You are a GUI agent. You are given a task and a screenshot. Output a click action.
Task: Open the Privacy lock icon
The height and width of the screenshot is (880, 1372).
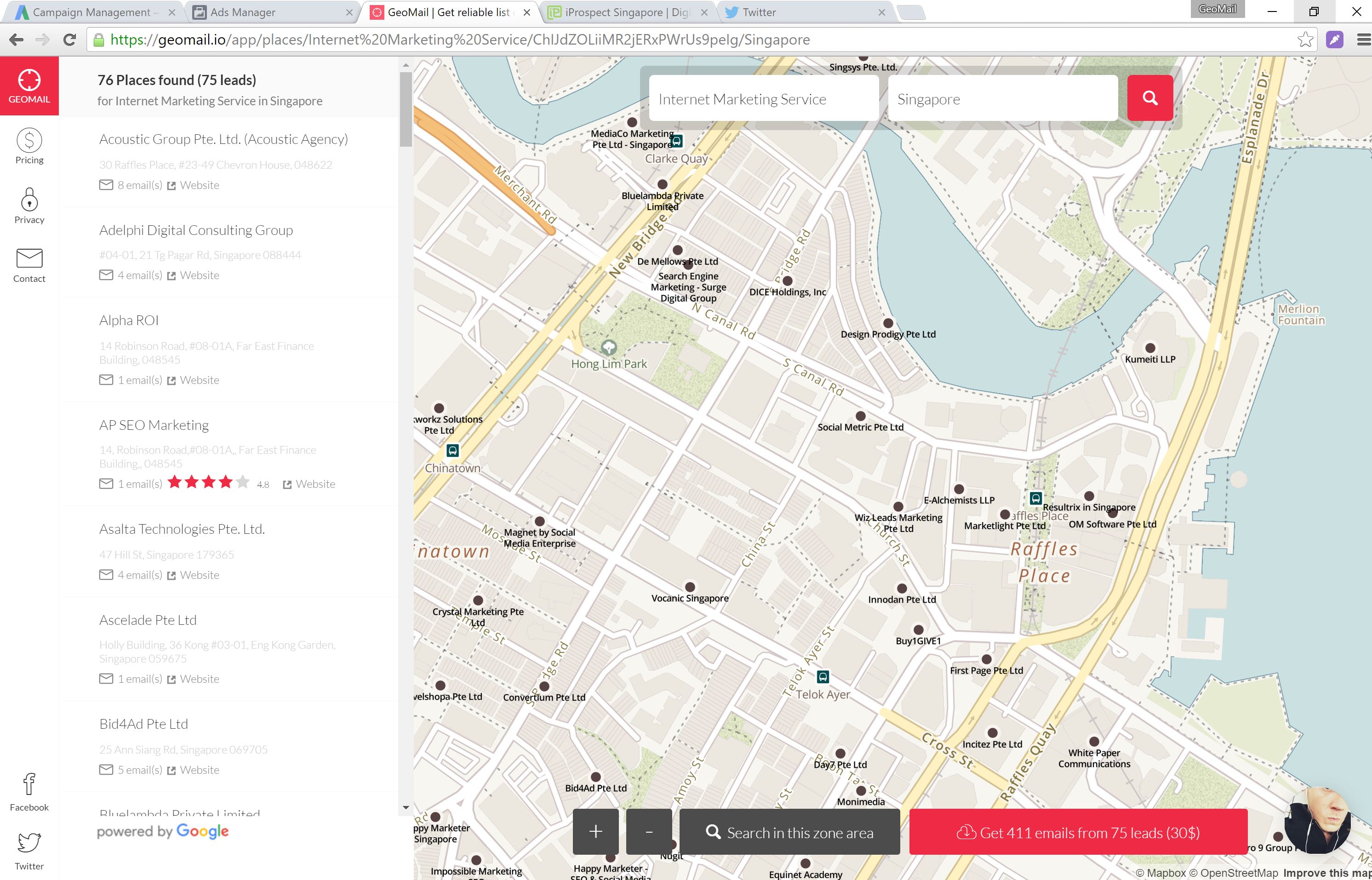pyautogui.click(x=29, y=200)
